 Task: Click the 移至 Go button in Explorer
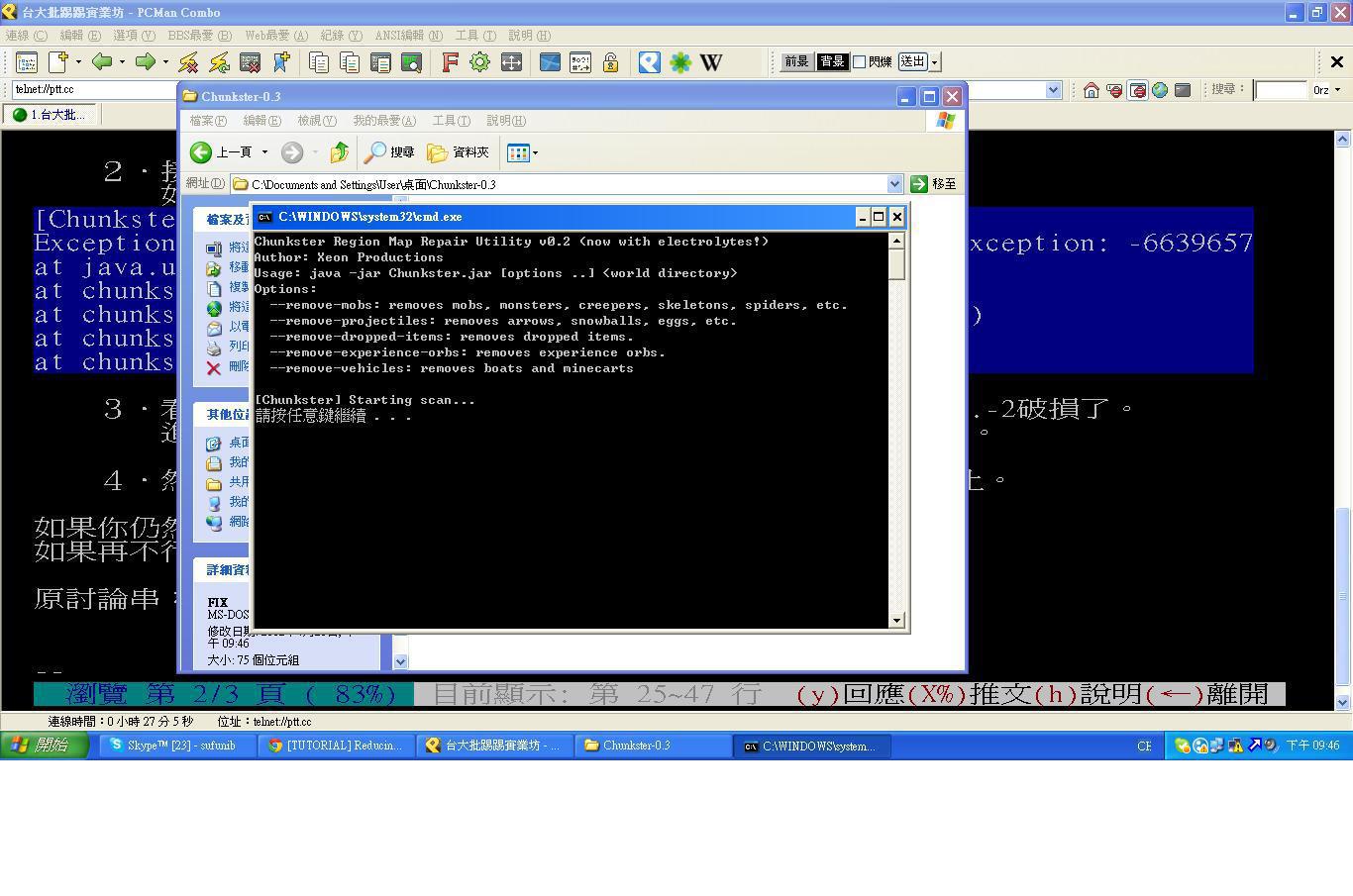pyautogui.click(x=933, y=184)
